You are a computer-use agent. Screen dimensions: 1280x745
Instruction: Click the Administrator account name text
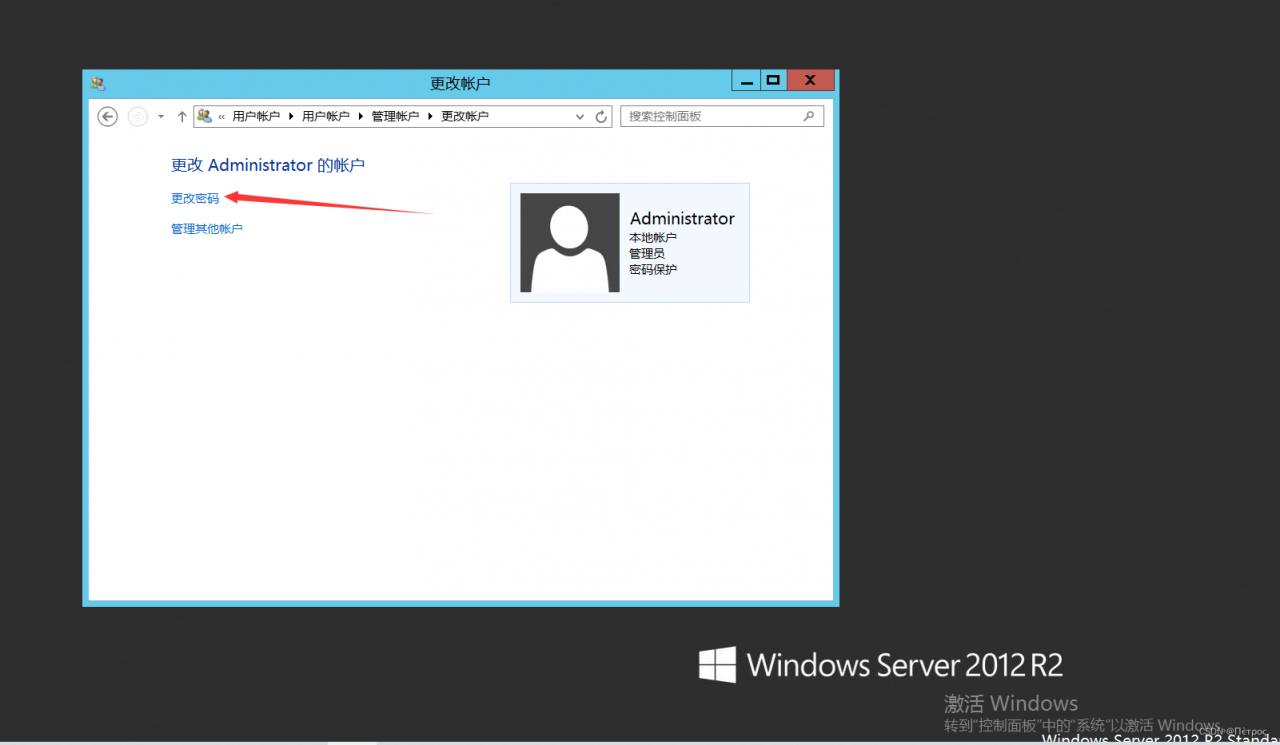pyautogui.click(x=682, y=219)
